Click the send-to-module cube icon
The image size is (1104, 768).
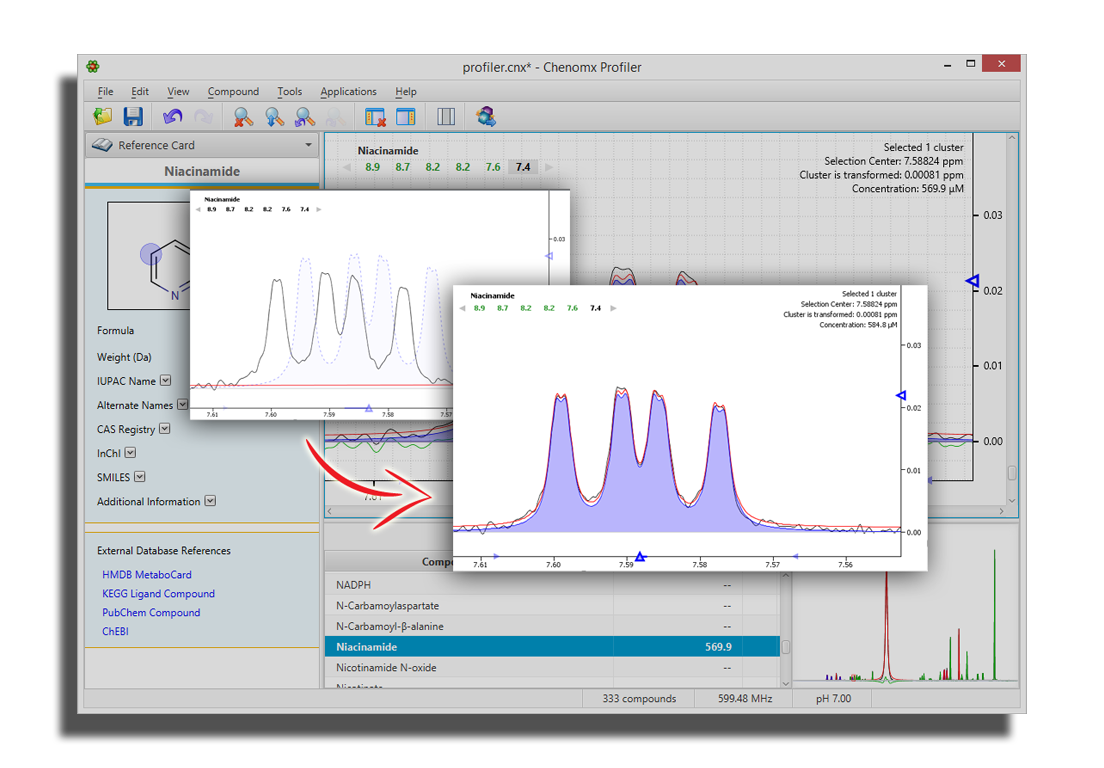485,116
